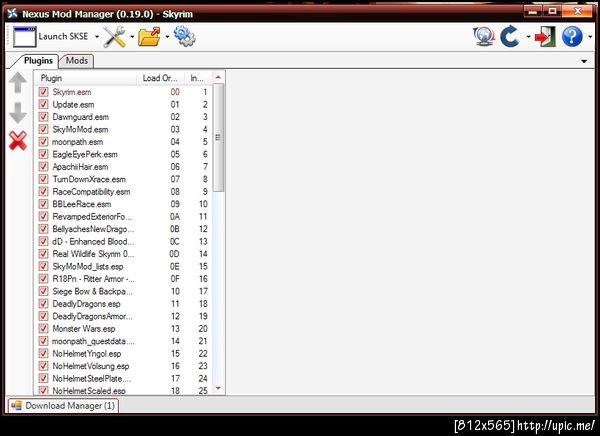Switch to the Plugins tab
The image size is (600, 436).
click(38, 60)
